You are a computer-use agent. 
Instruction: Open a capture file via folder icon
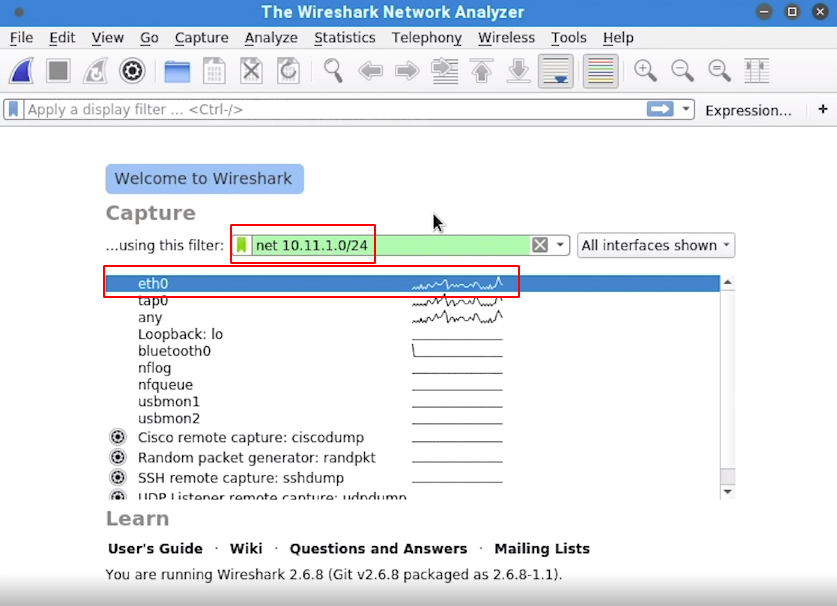coord(177,72)
